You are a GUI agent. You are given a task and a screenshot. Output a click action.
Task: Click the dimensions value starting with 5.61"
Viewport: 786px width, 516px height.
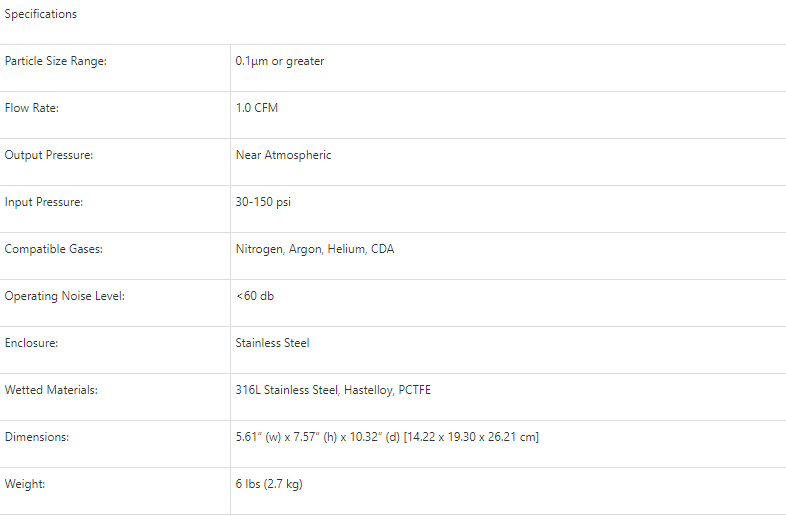[x=387, y=437]
